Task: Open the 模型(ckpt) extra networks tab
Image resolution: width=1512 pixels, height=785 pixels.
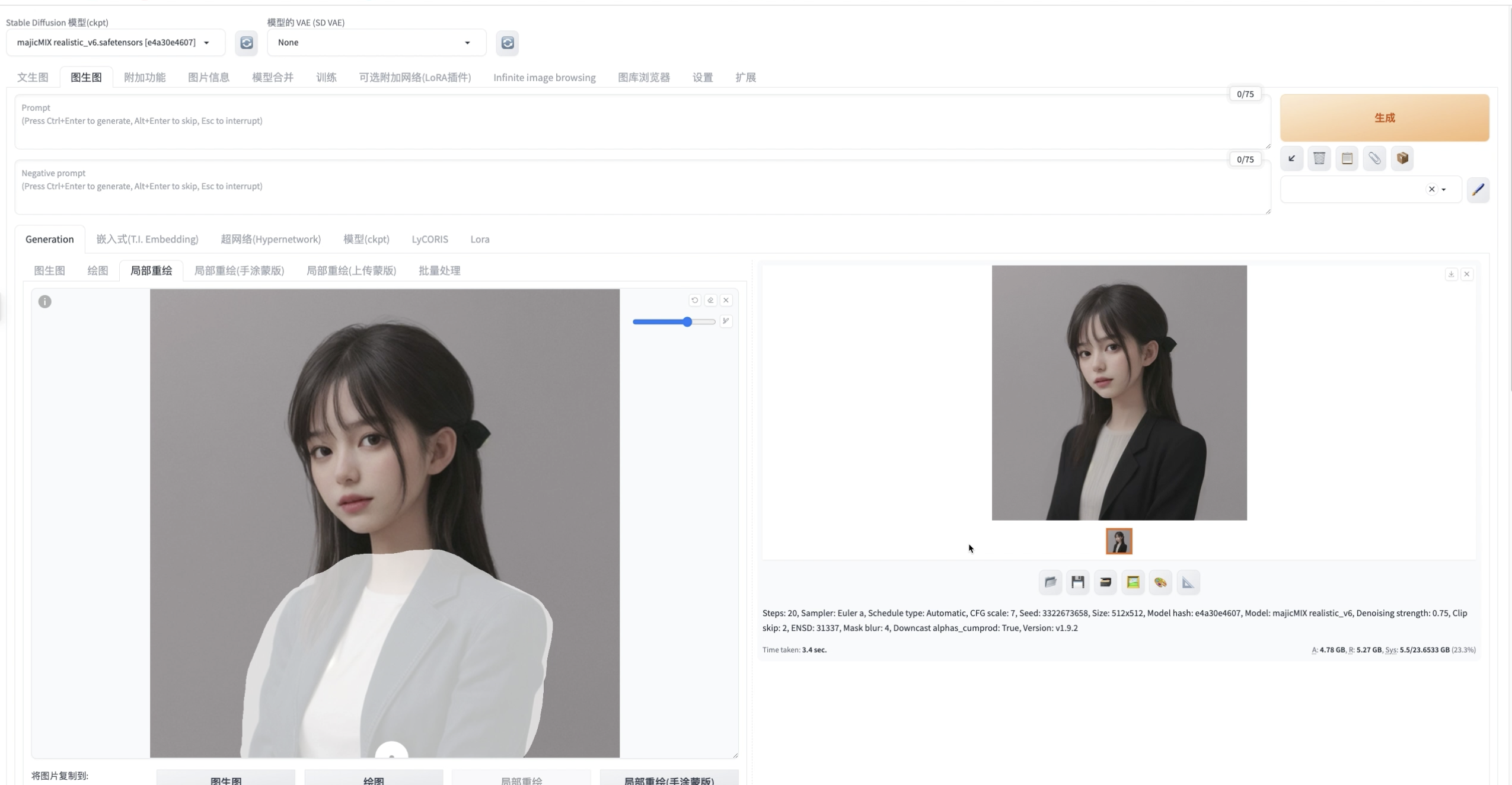Action: pyautogui.click(x=366, y=239)
